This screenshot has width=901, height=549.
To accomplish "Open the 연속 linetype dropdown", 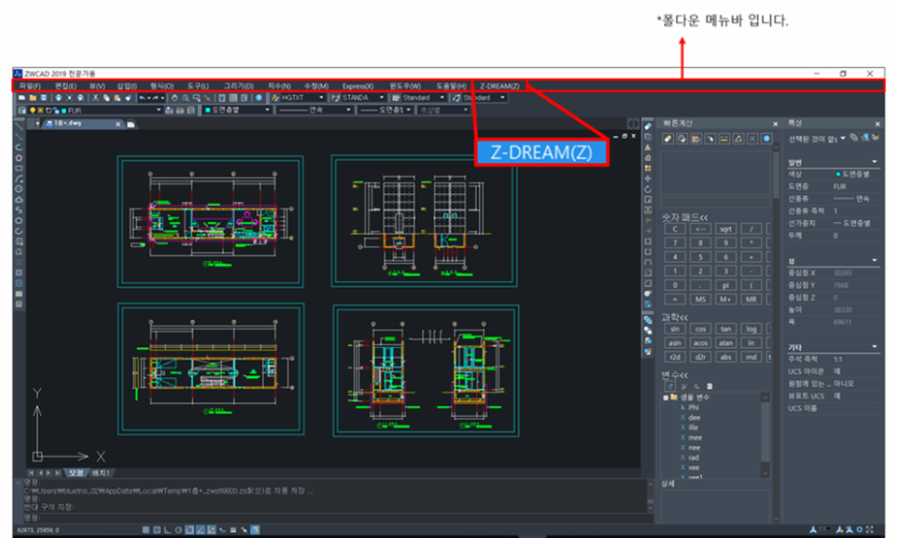I will [348, 110].
